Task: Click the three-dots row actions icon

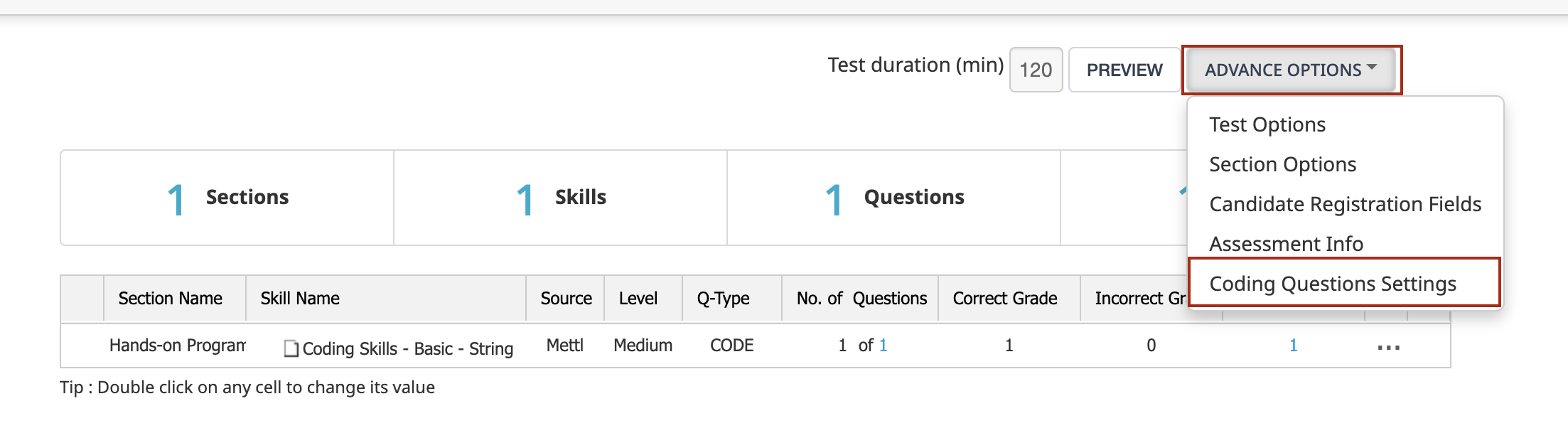Action: [1388, 348]
